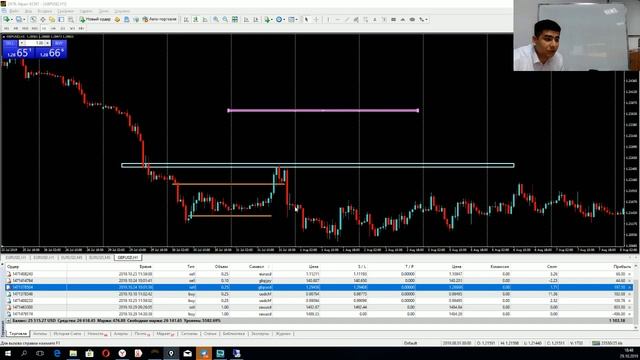
Task: Switch timeframe to H1
Action: tap(44, 28)
